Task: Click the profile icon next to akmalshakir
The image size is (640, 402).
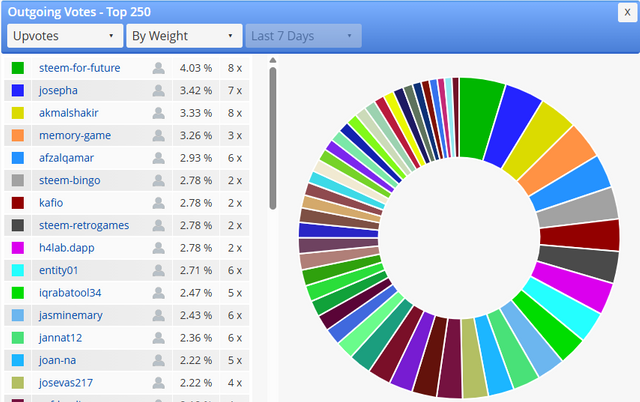Action: click(x=158, y=113)
